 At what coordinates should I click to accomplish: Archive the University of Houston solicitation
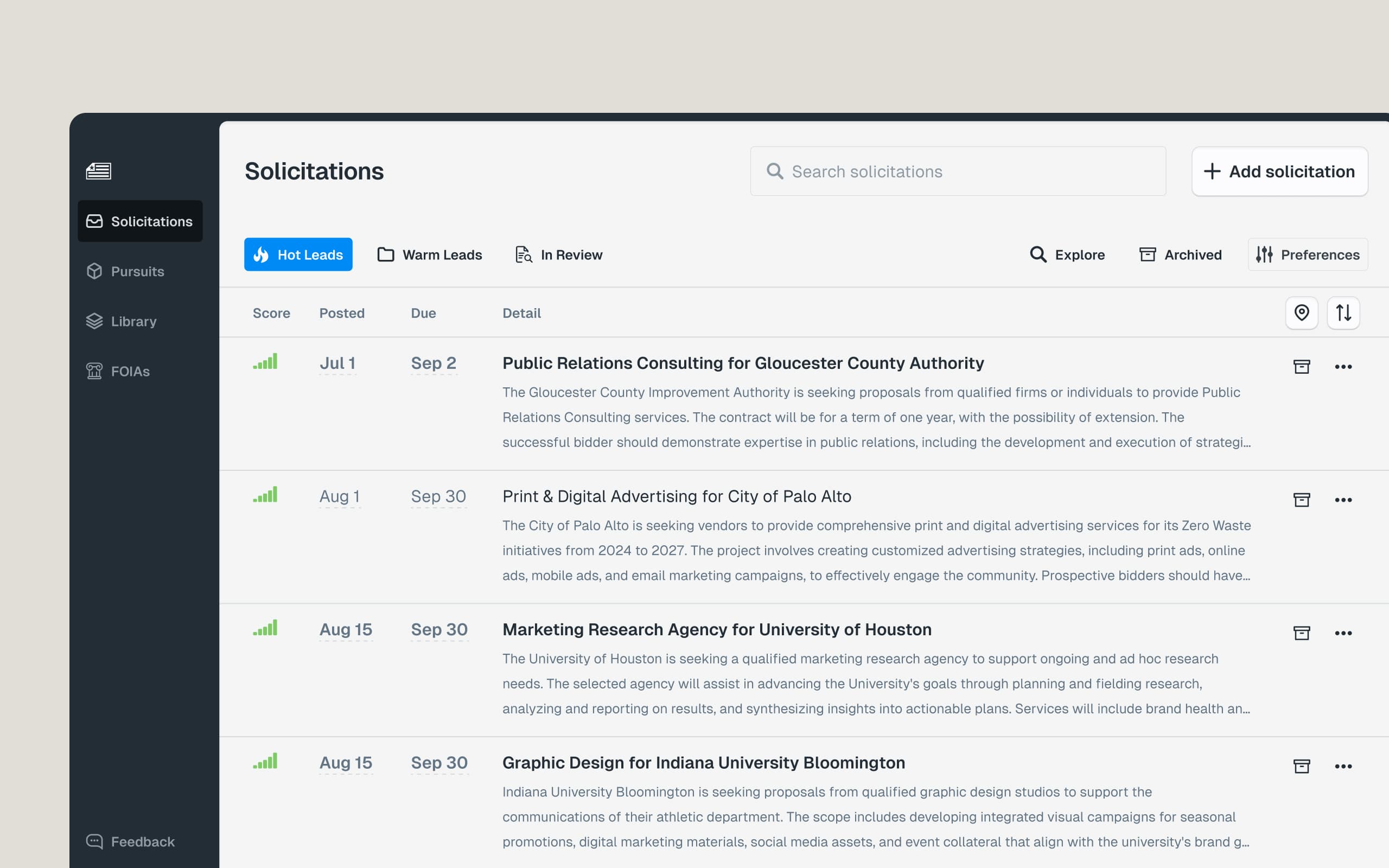point(1301,633)
